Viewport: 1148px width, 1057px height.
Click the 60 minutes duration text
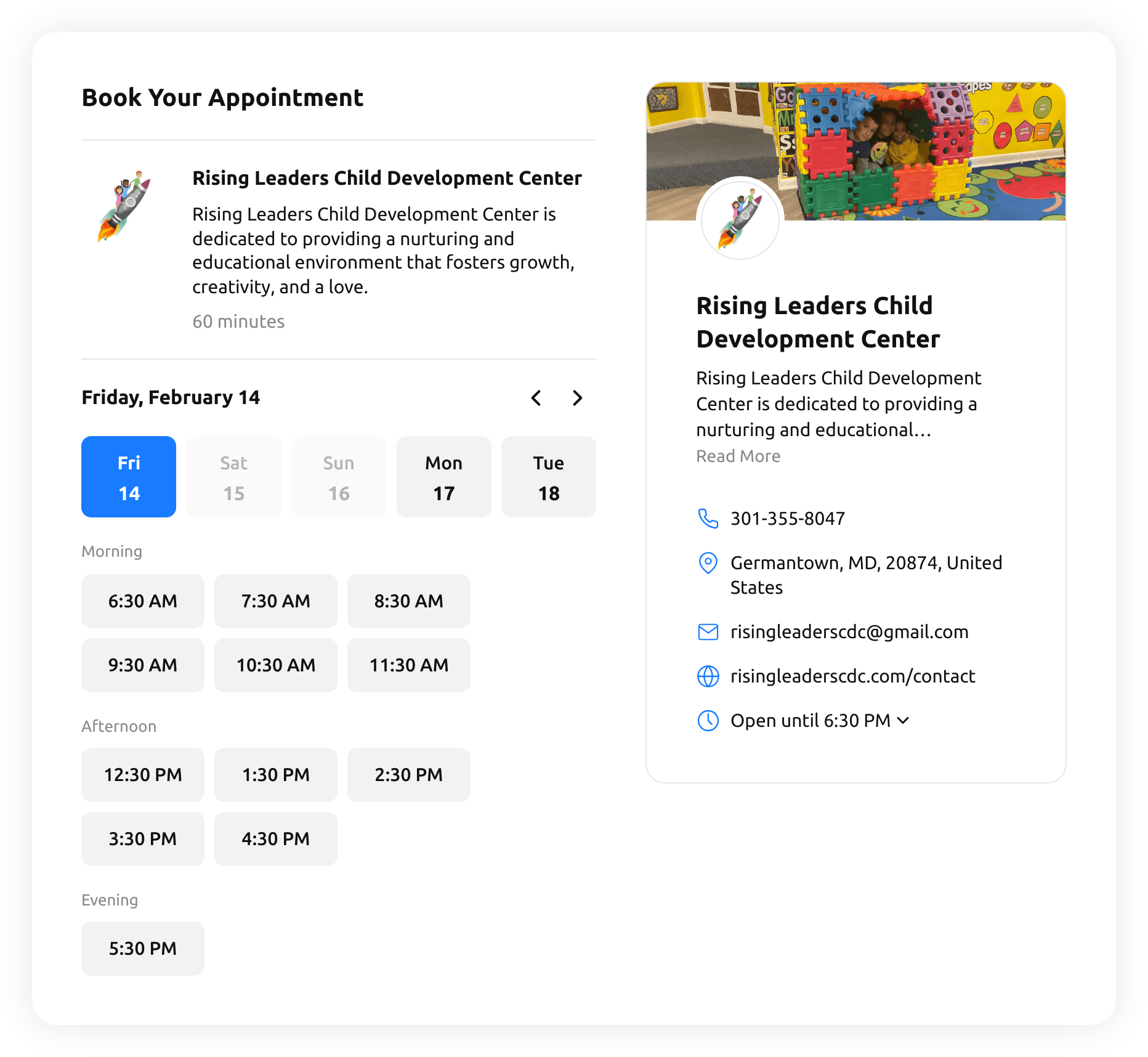(x=238, y=322)
